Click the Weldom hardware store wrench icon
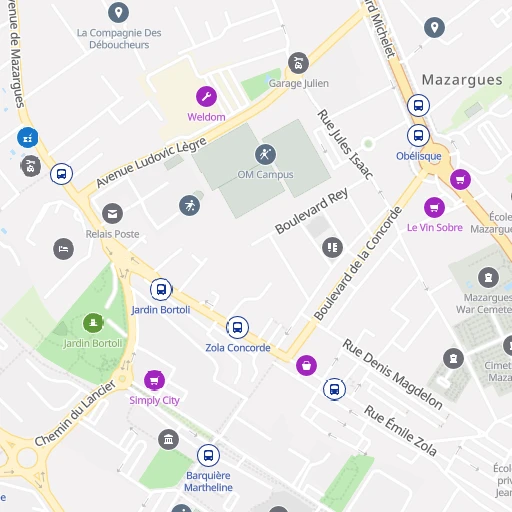 [x=206, y=97]
